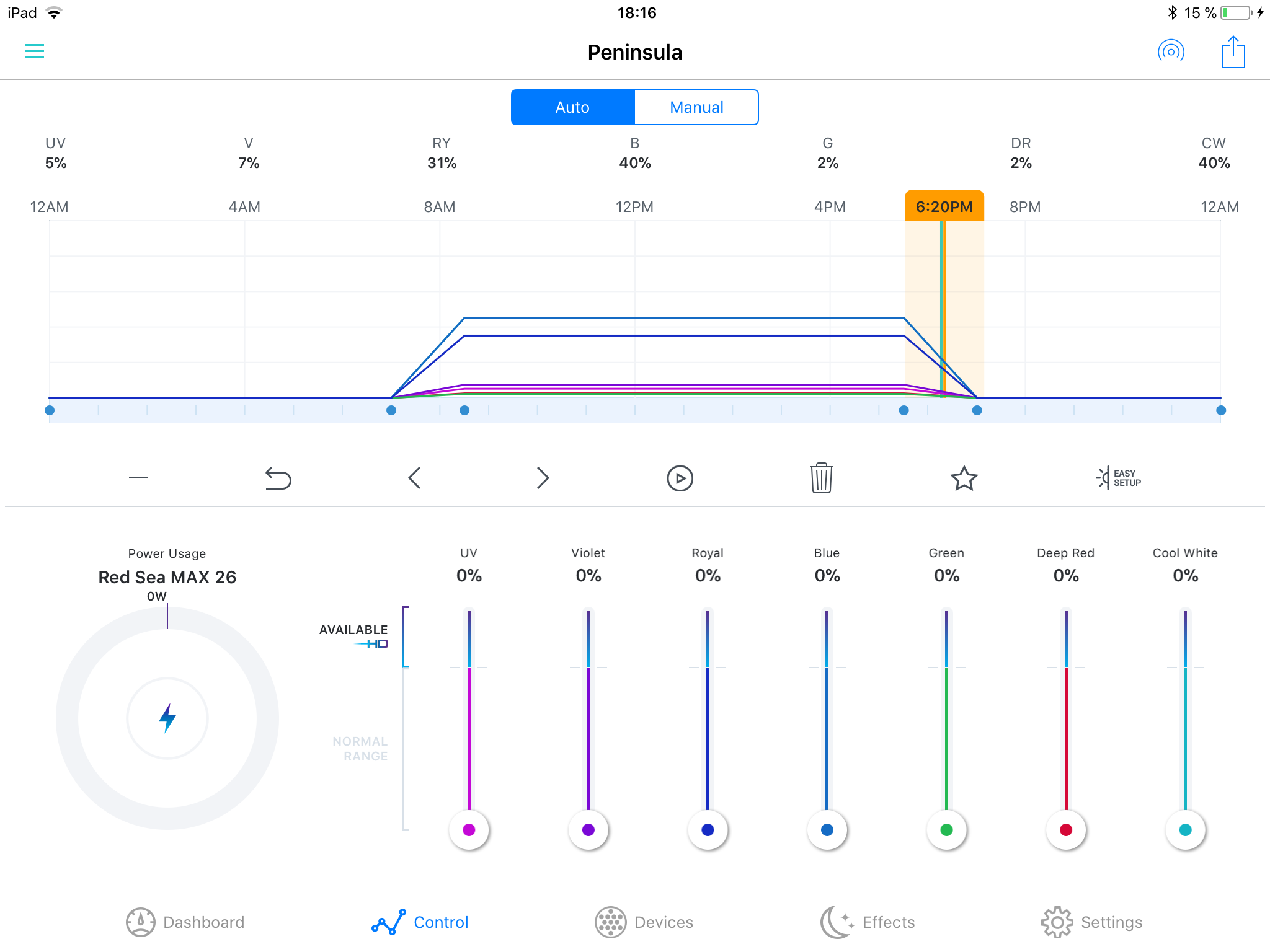Go to Dashboard tab

click(x=185, y=922)
